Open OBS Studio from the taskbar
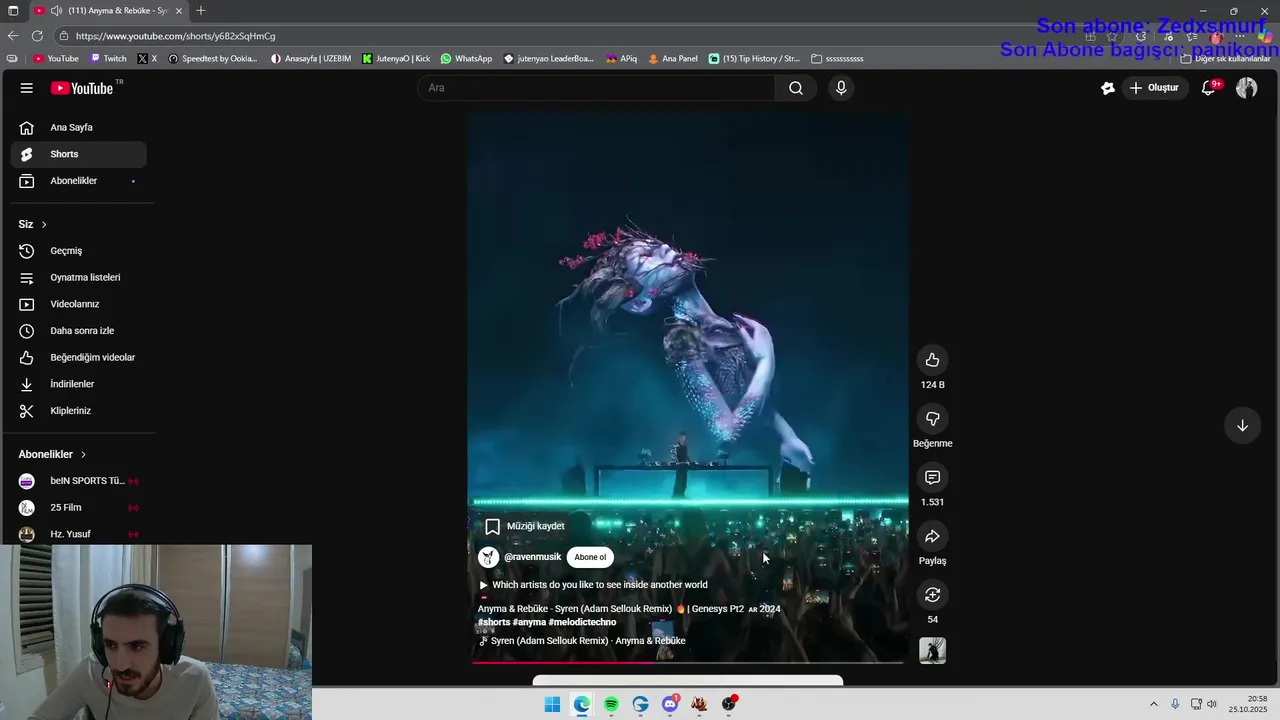1280x720 pixels. coord(729,704)
